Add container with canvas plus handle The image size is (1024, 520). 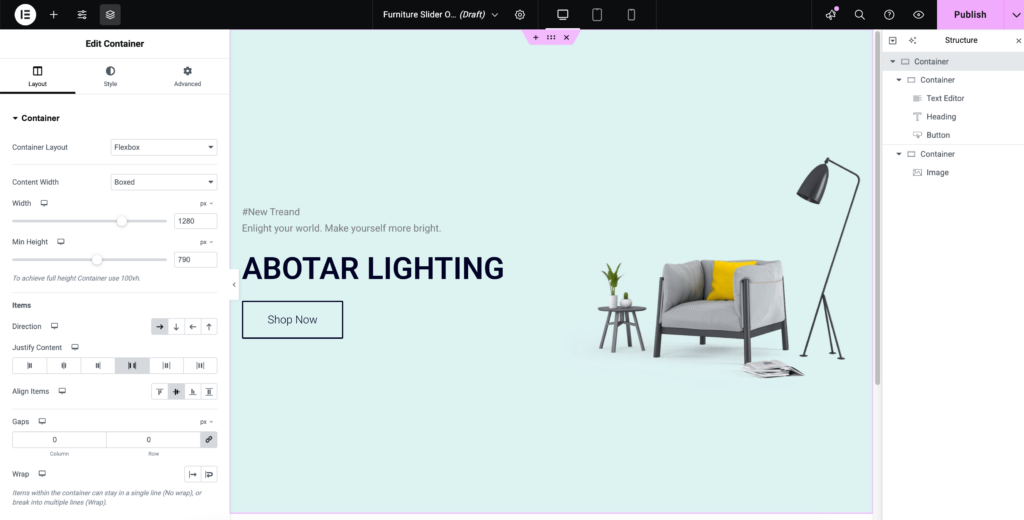tap(536, 37)
